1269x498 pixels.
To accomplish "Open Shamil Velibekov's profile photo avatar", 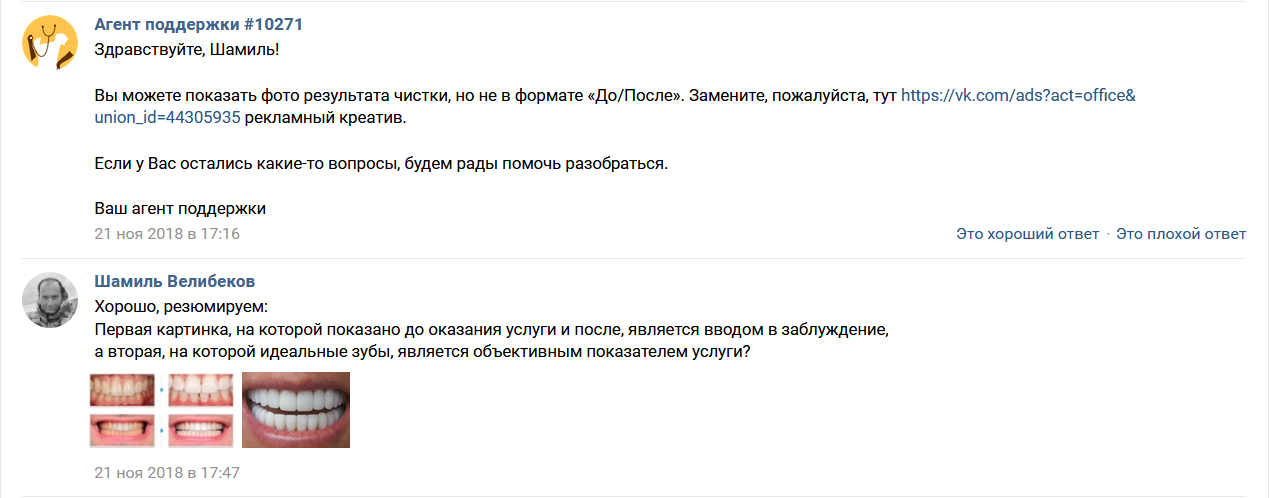I will [50, 300].
